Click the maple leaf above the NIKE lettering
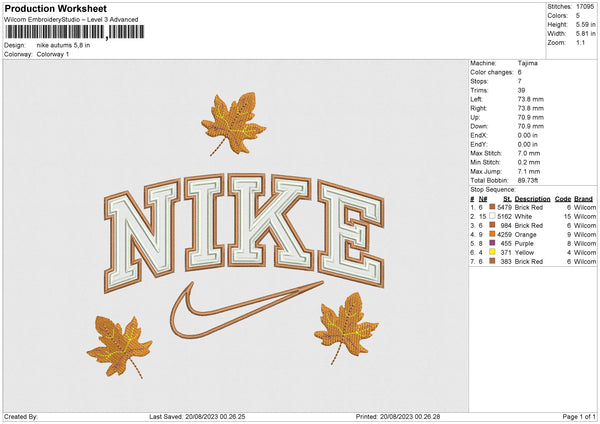This screenshot has height=424, width=600. click(233, 123)
